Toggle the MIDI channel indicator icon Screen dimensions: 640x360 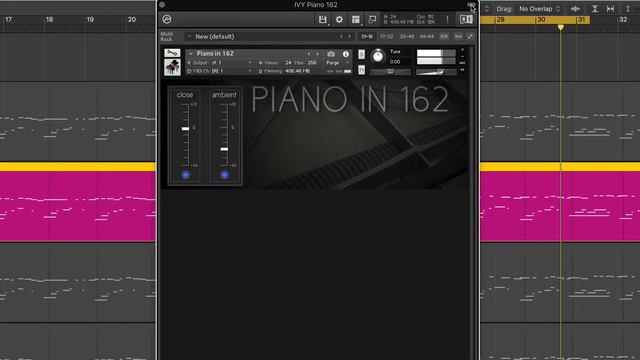189,71
